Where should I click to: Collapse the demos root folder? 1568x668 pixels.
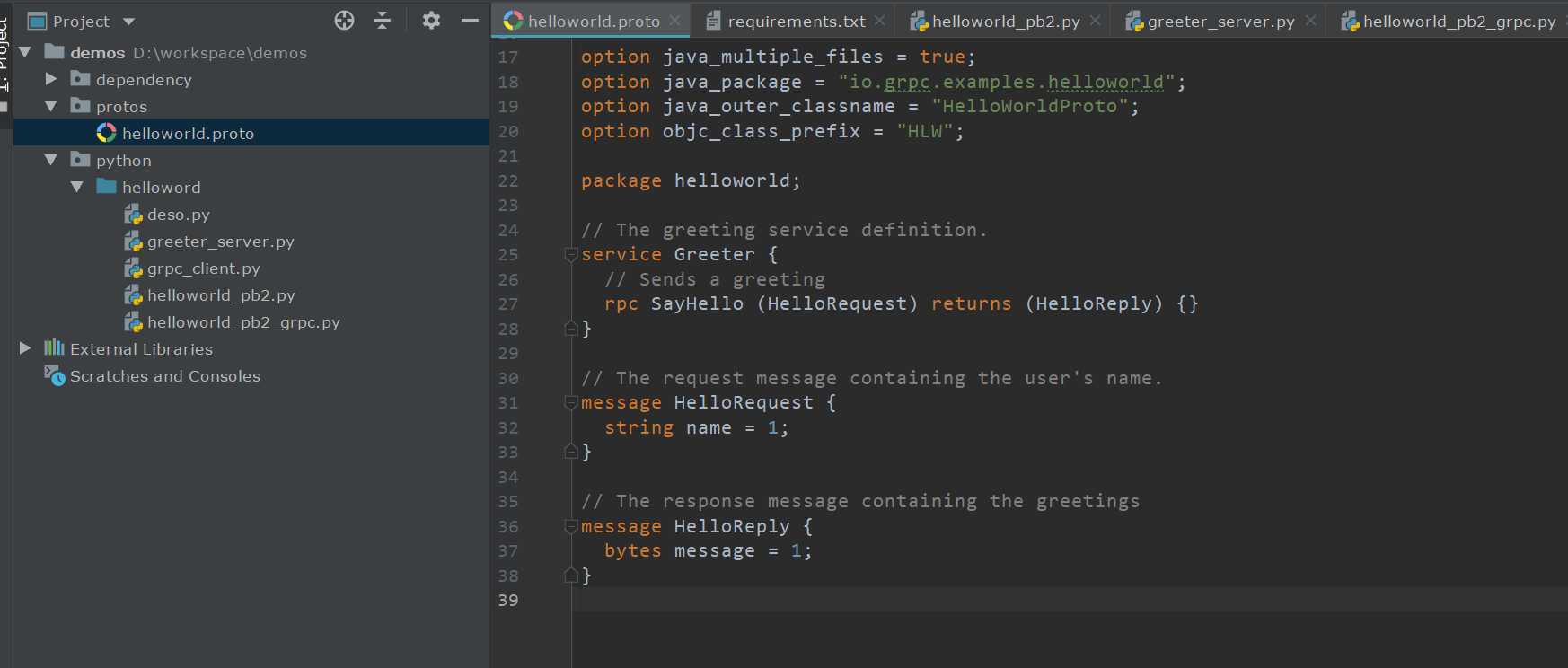point(25,53)
